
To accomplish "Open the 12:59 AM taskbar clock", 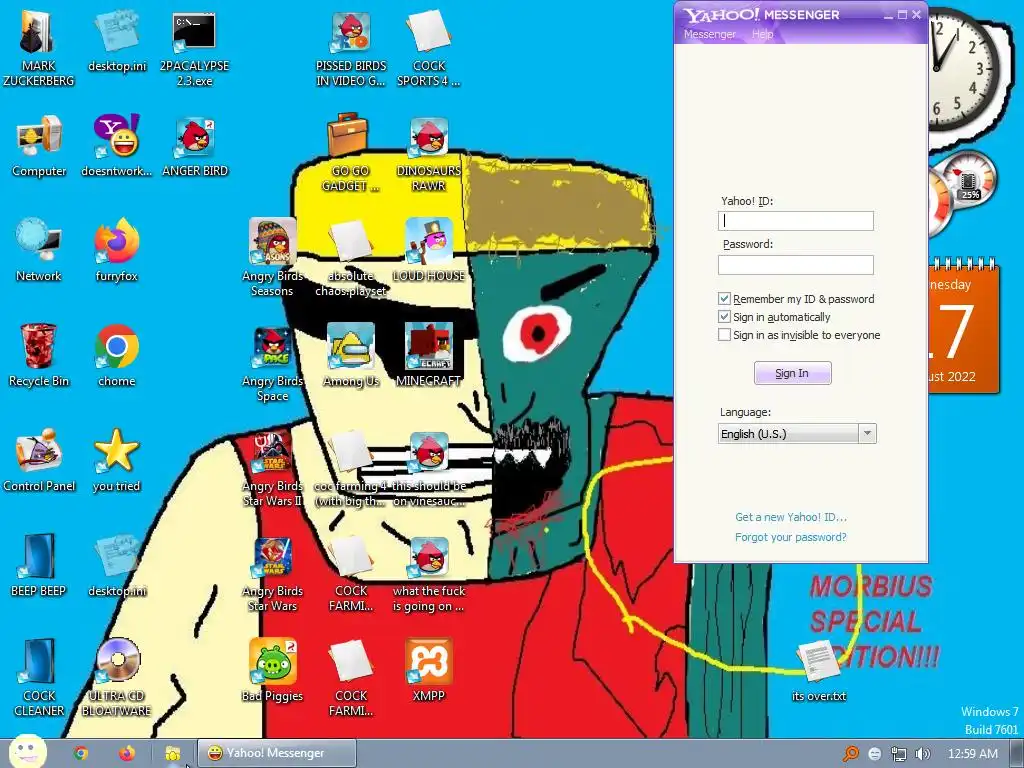I will [x=972, y=754].
